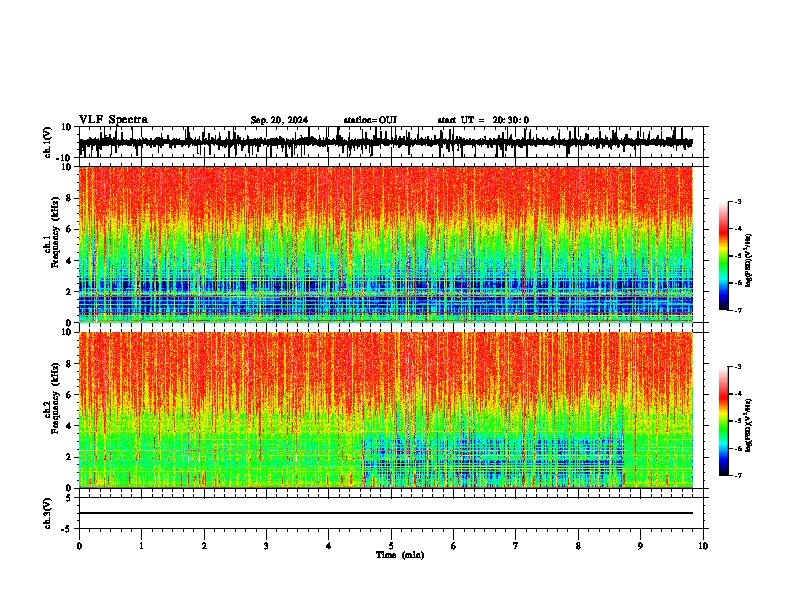Click the "station=OUI" header label

(370, 120)
